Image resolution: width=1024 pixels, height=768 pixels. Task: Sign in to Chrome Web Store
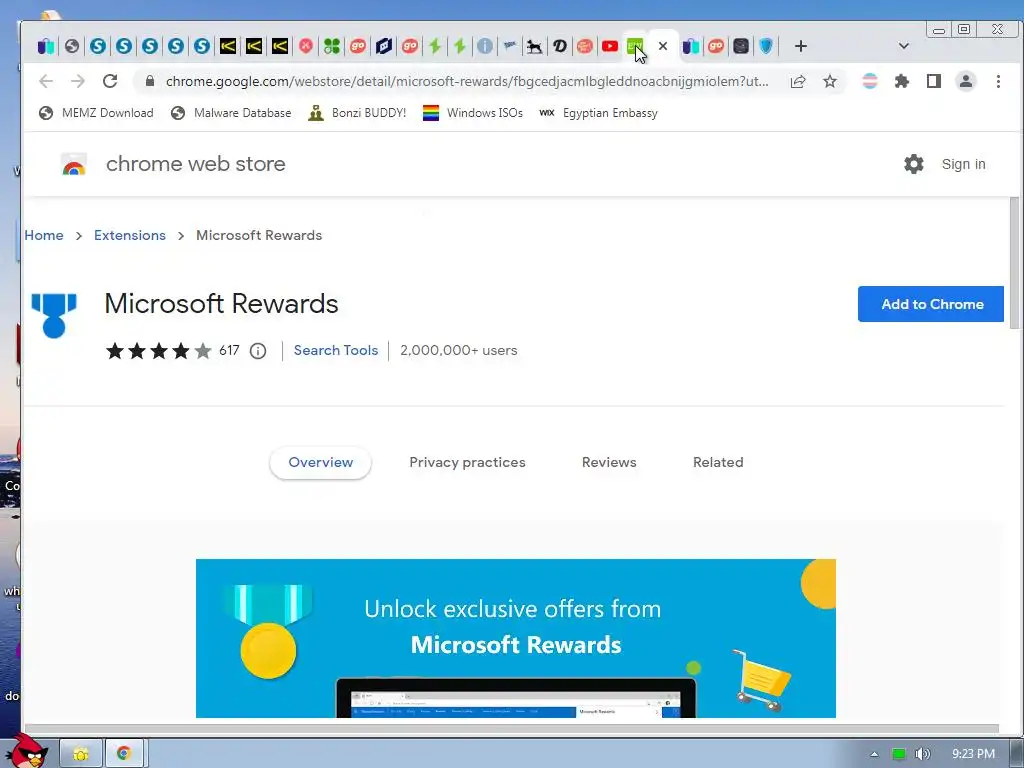(963, 164)
